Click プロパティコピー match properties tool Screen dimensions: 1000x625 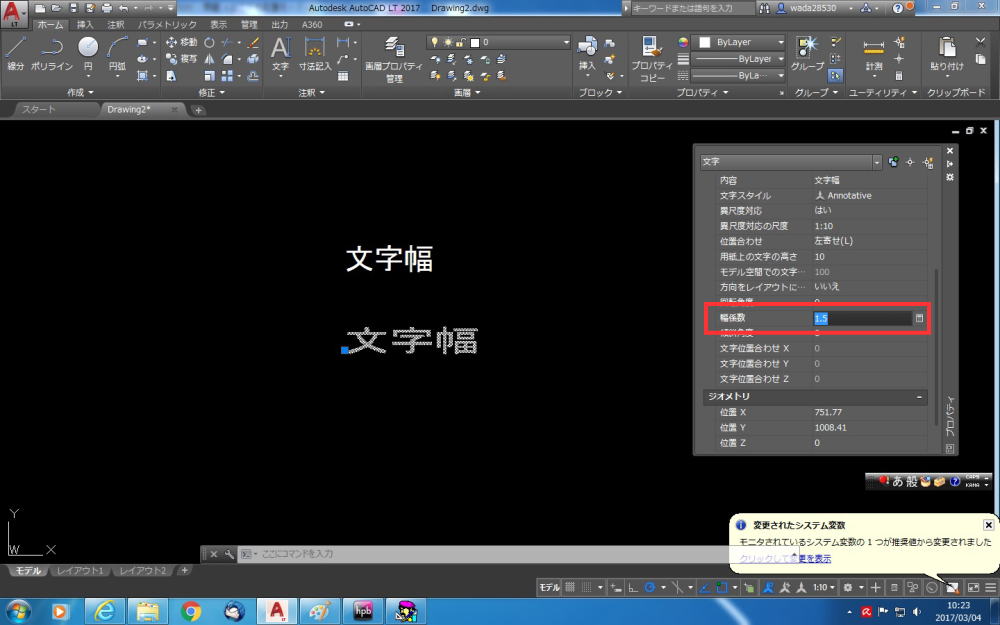pos(651,59)
